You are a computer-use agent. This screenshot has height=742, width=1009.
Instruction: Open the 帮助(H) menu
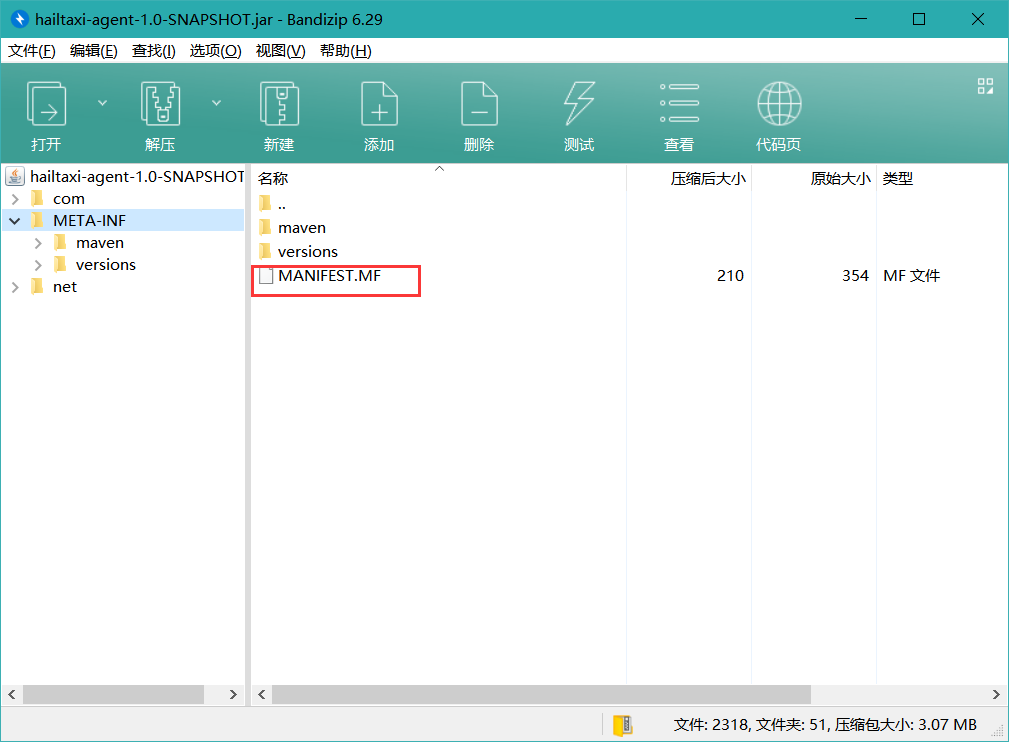click(x=346, y=51)
